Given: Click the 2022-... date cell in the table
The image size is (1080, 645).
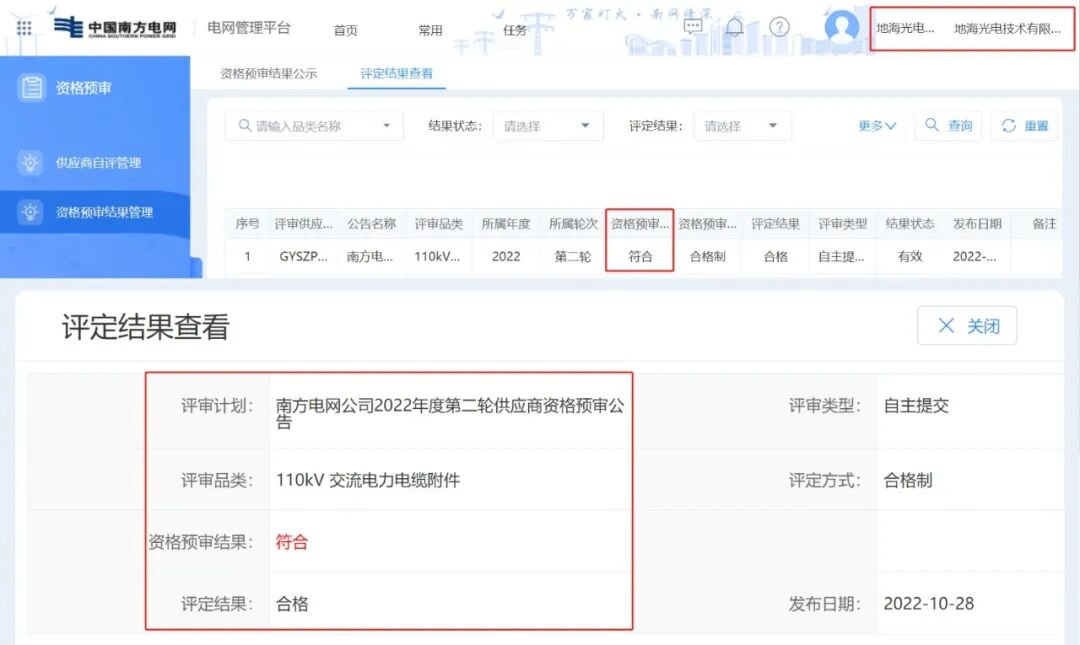Looking at the screenshot, I should coord(974,256).
